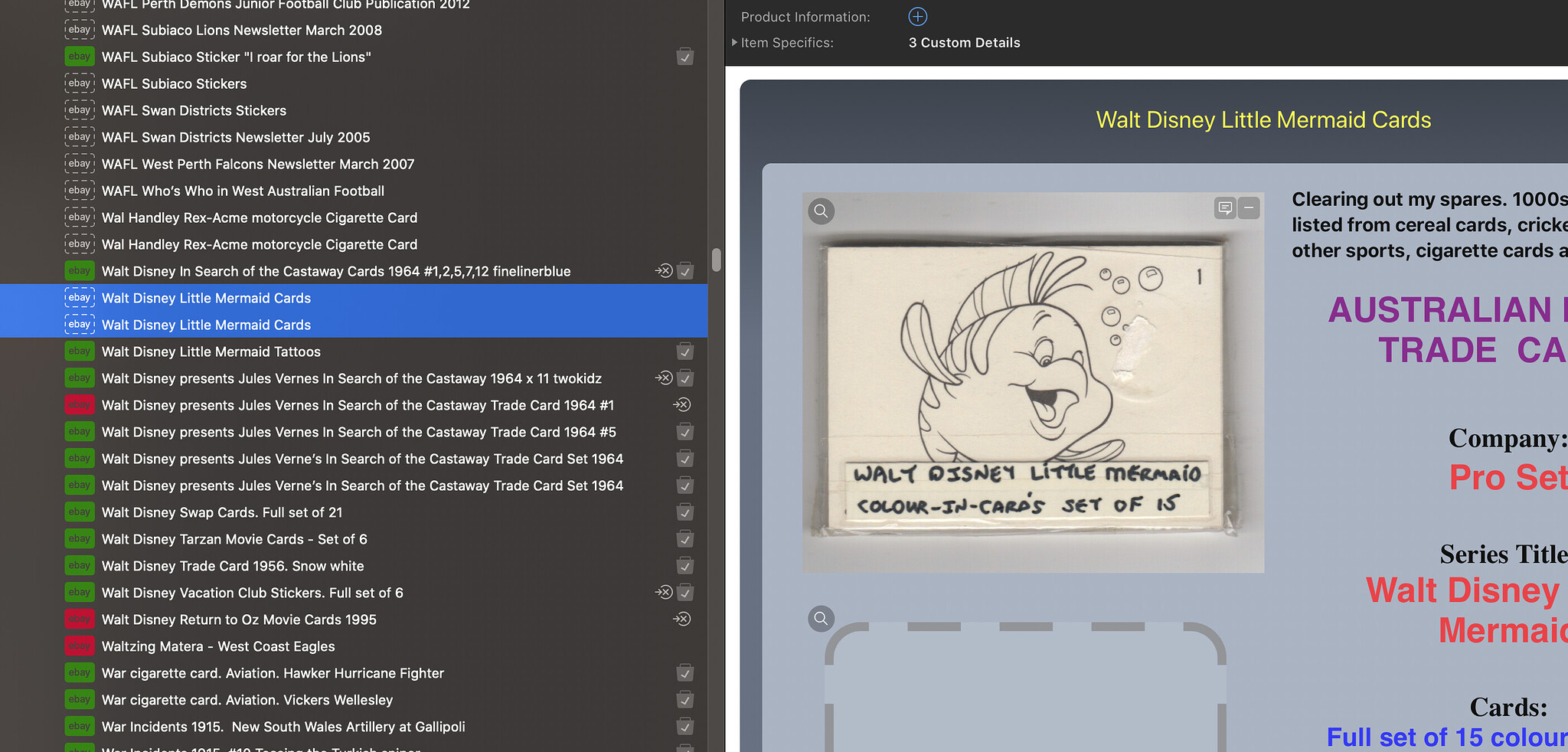Toggle the checkmark on Tarzan Movie Cards row
Viewport: 1568px width, 752px height.
pyautogui.click(x=685, y=539)
